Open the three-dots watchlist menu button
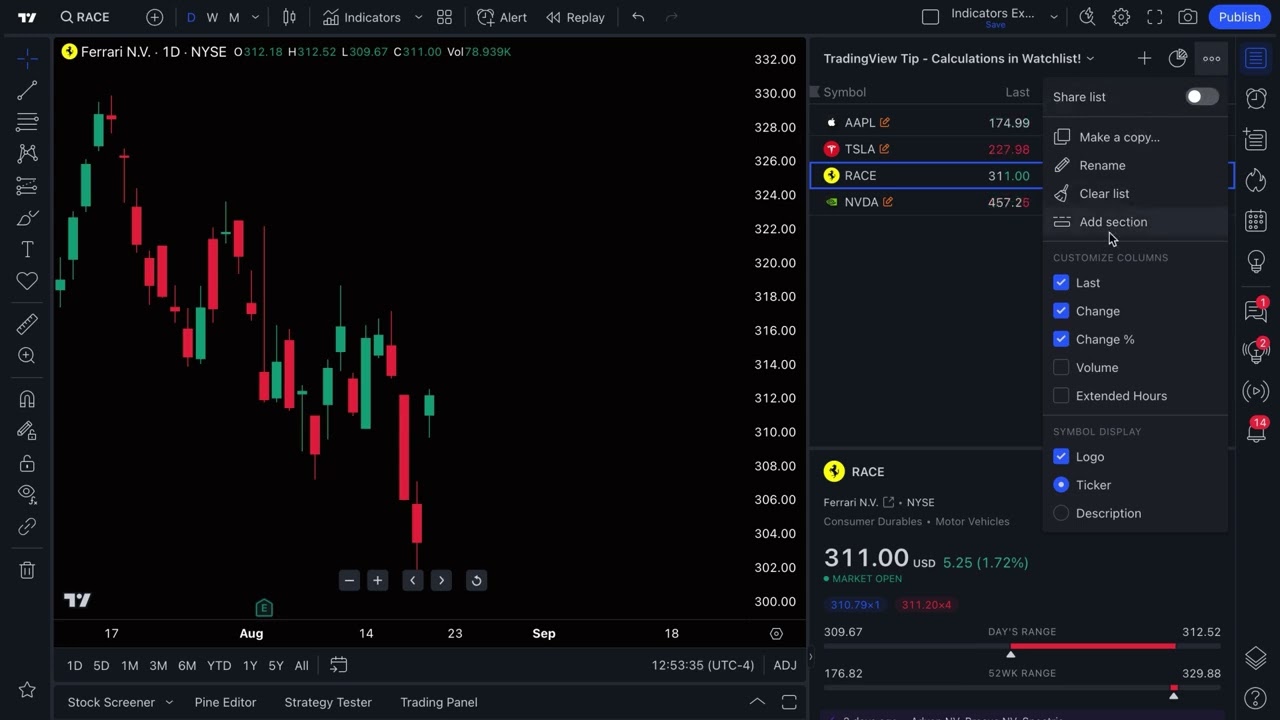The width and height of the screenshot is (1280, 720). point(1211,59)
